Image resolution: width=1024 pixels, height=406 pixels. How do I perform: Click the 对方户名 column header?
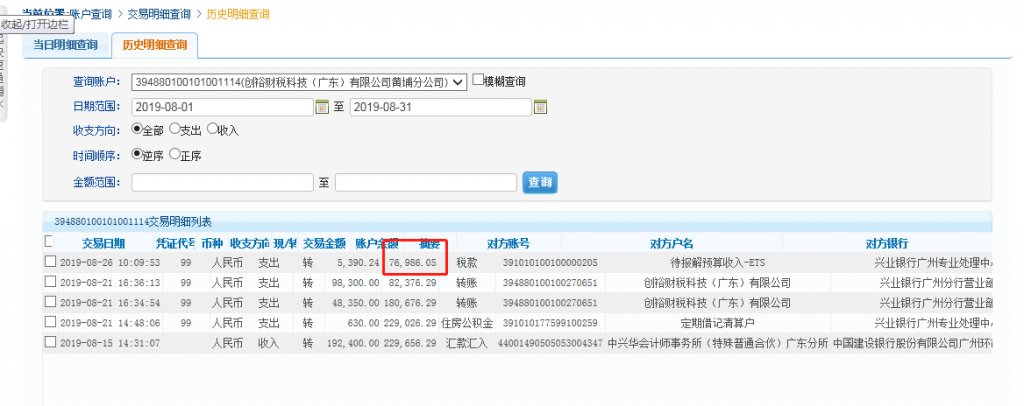(671, 244)
